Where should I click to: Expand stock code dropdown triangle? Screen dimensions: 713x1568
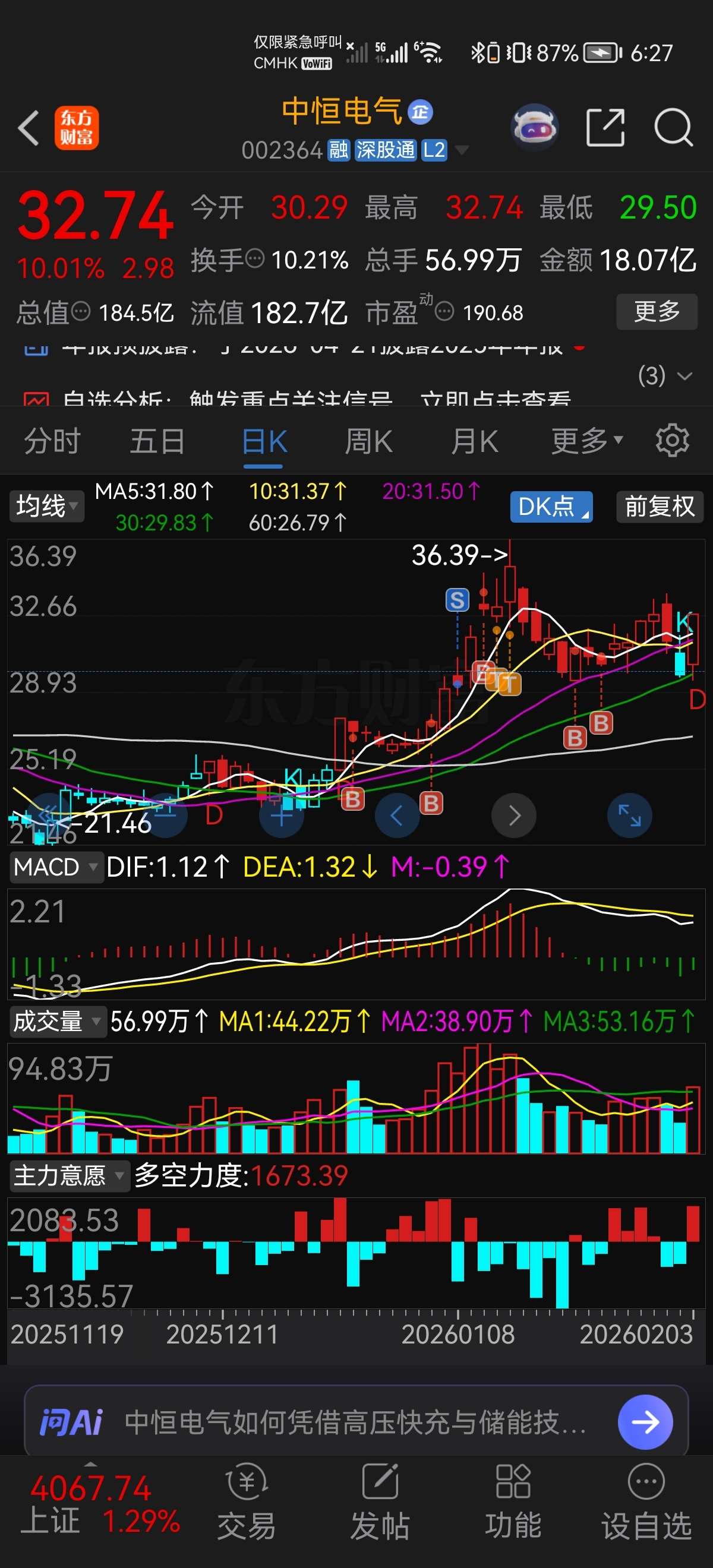tap(462, 150)
